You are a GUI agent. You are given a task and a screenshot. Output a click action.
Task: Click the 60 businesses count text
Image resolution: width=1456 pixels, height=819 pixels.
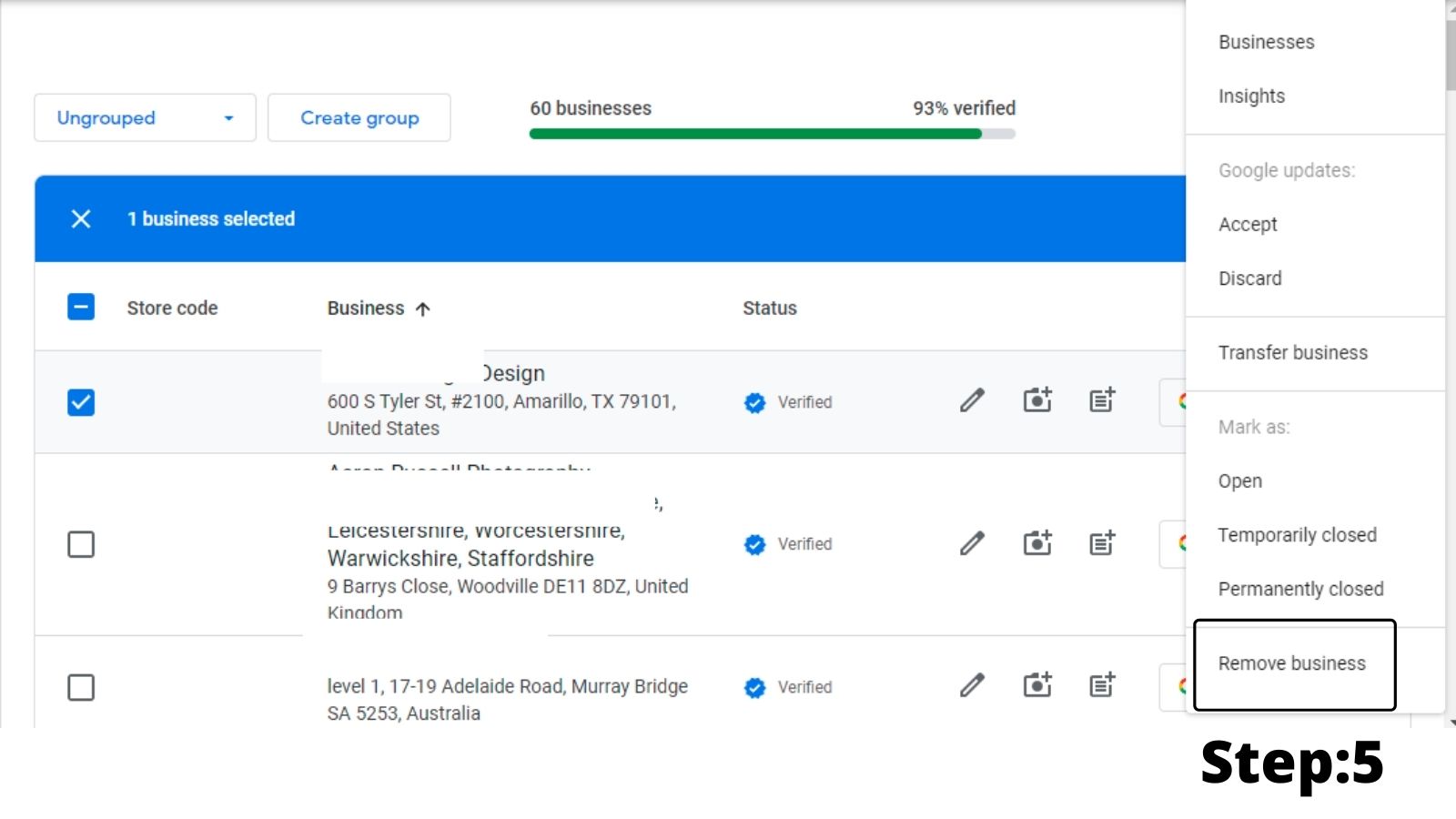pos(591,108)
